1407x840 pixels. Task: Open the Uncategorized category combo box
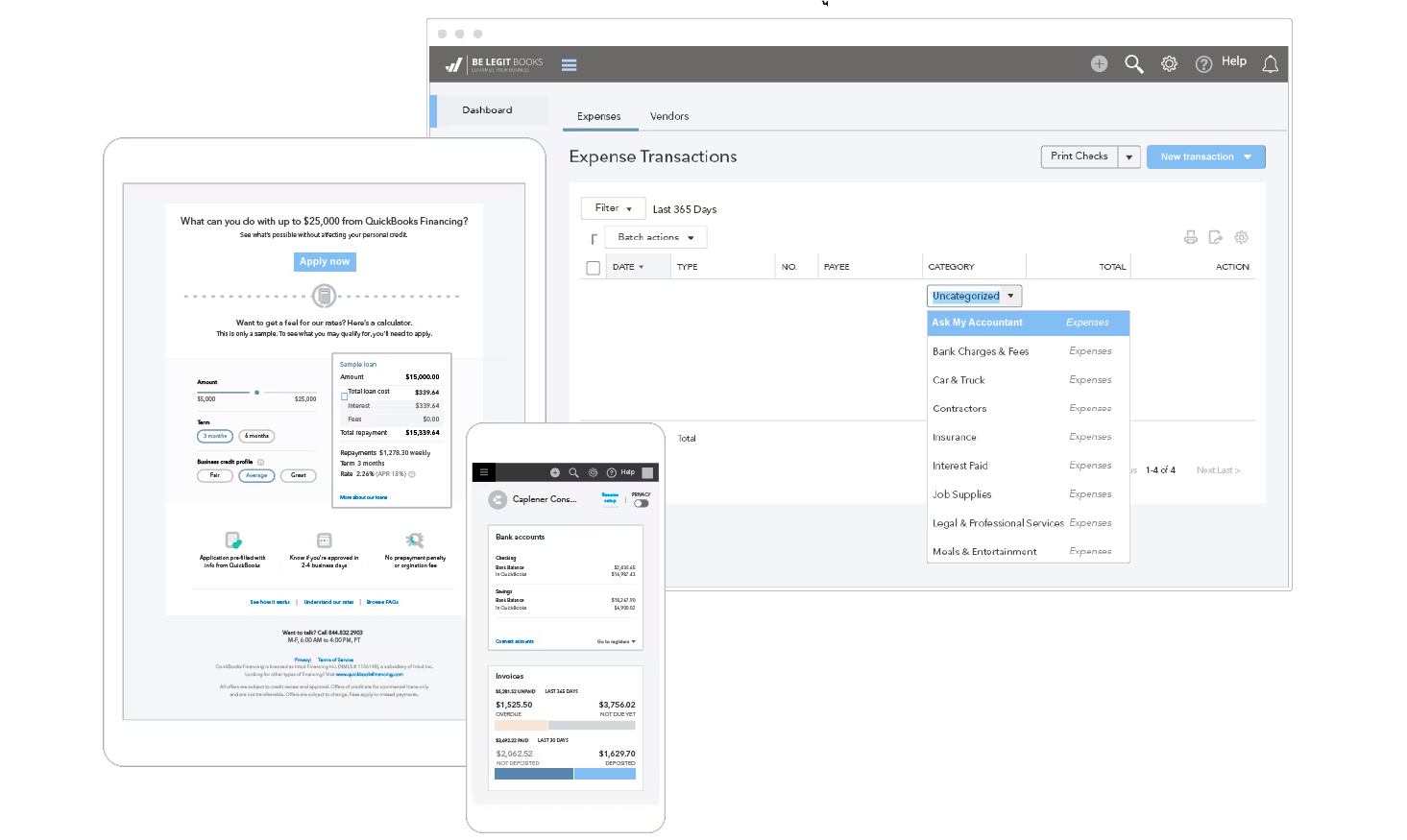click(x=974, y=296)
